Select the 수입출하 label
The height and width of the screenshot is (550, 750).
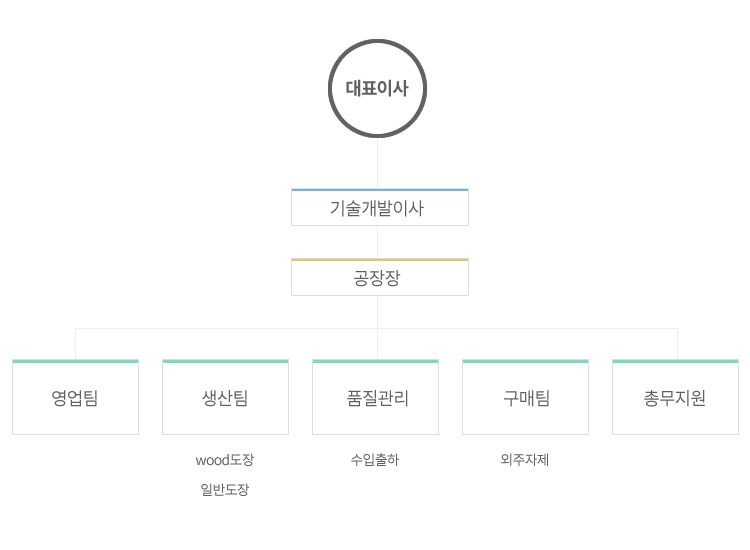[375, 460]
